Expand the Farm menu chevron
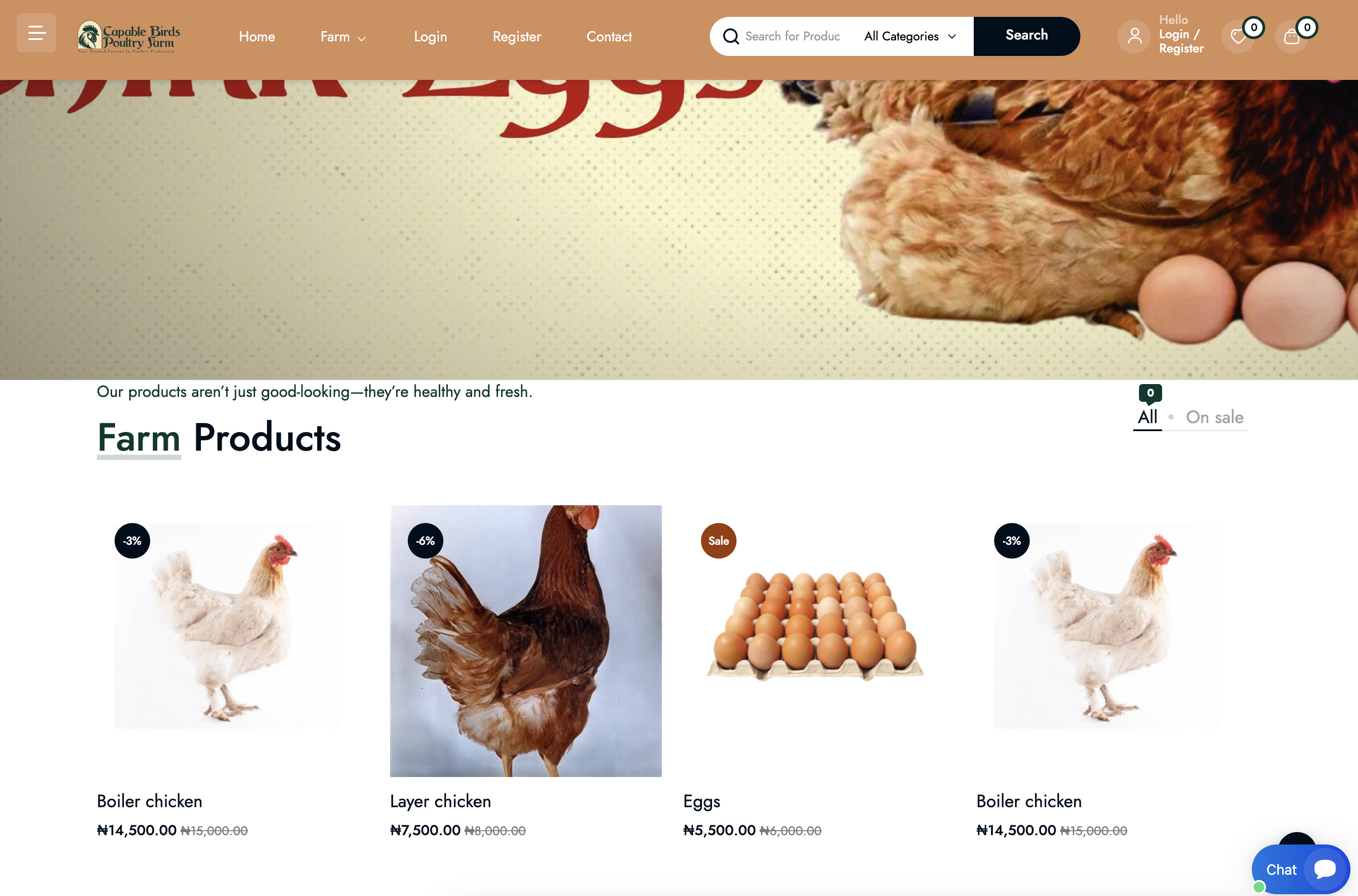The image size is (1358, 896). click(361, 38)
